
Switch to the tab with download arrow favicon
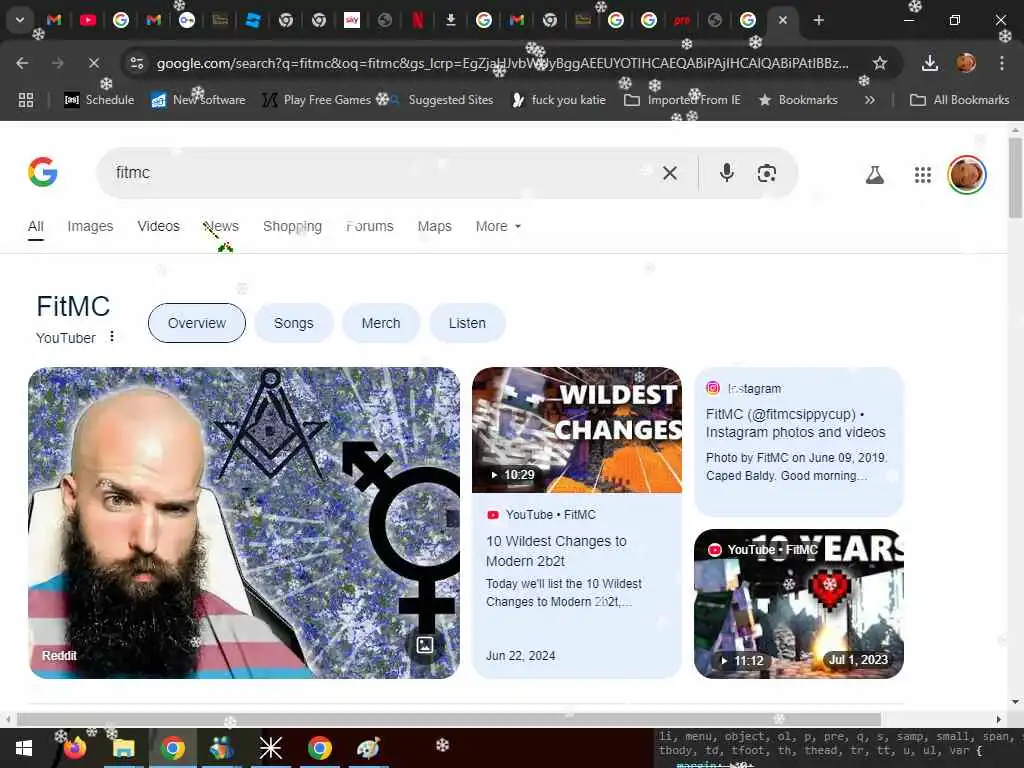[451, 20]
